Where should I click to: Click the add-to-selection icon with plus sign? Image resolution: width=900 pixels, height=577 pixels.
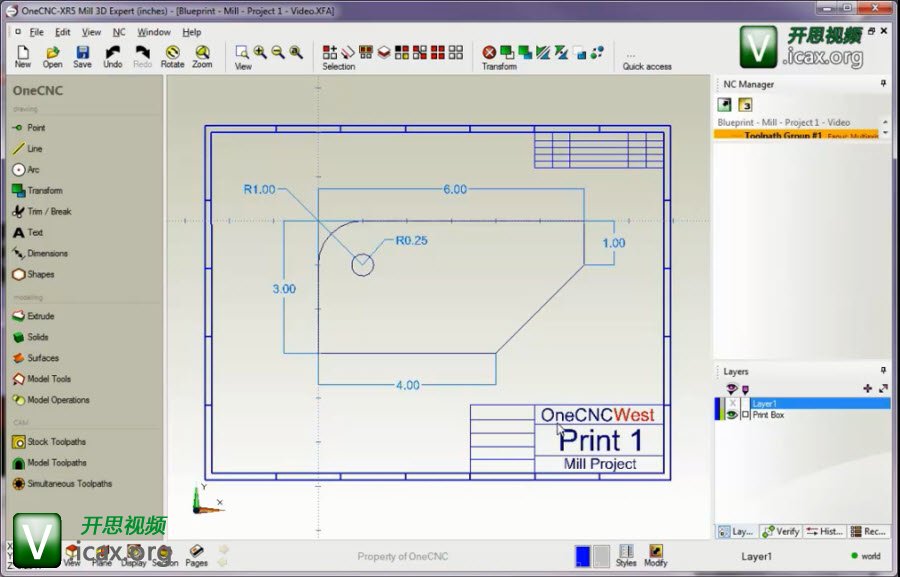329,52
